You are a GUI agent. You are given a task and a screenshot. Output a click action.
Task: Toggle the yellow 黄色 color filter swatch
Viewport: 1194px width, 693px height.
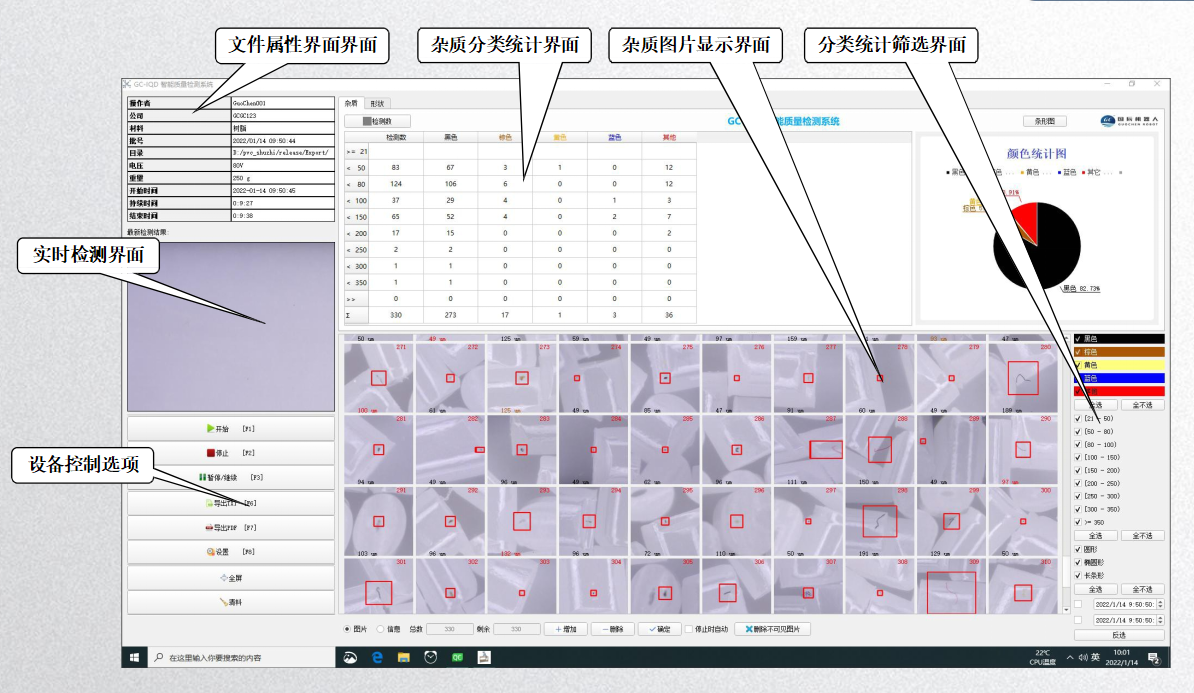pos(1118,365)
